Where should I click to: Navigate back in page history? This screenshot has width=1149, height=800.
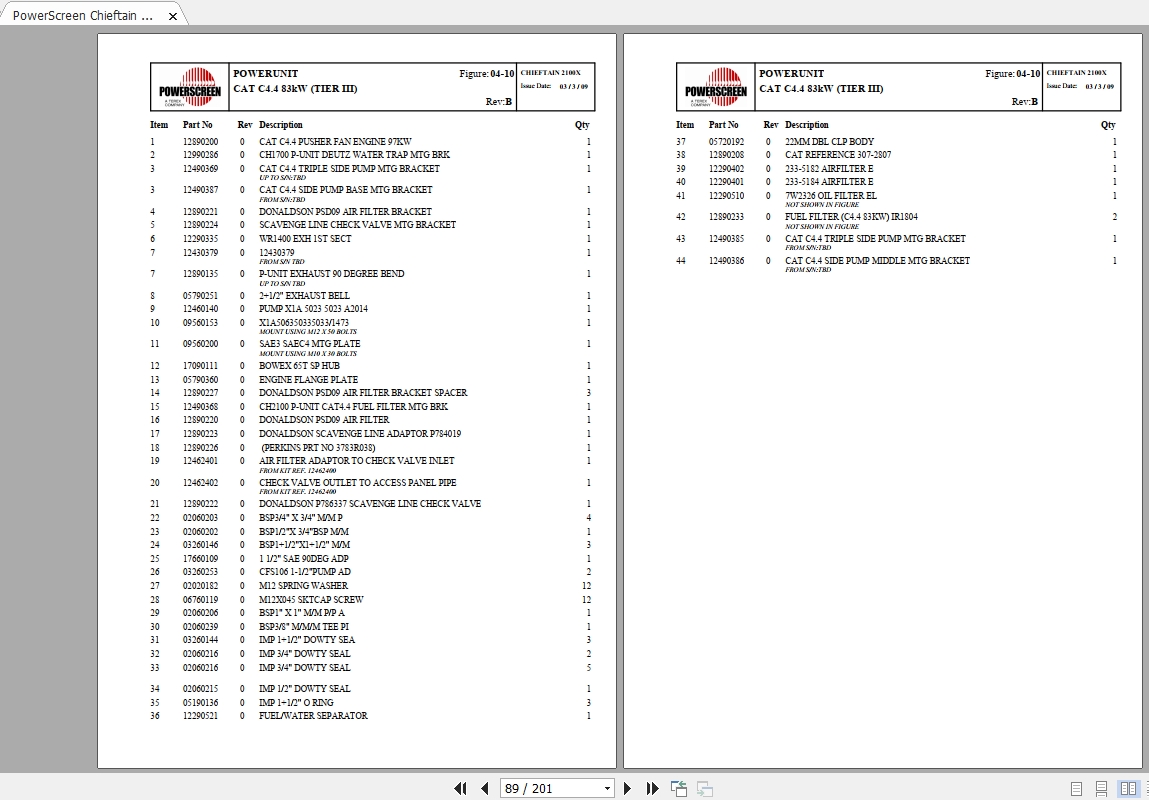pos(678,789)
